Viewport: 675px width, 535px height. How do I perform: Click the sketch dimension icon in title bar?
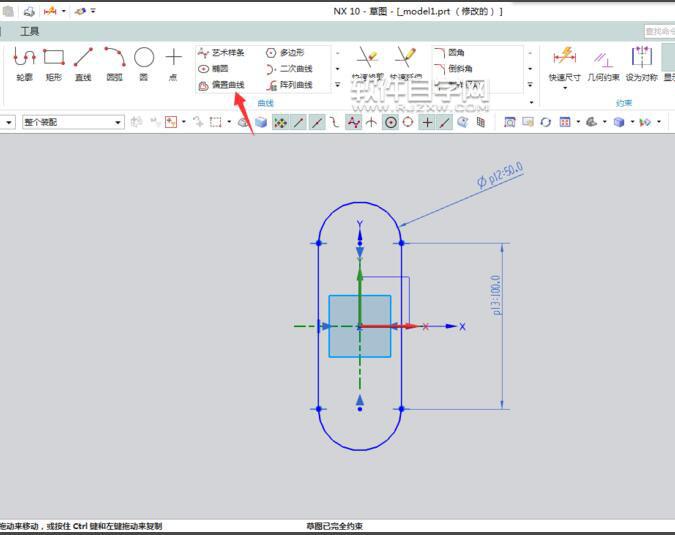click(x=50, y=11)
